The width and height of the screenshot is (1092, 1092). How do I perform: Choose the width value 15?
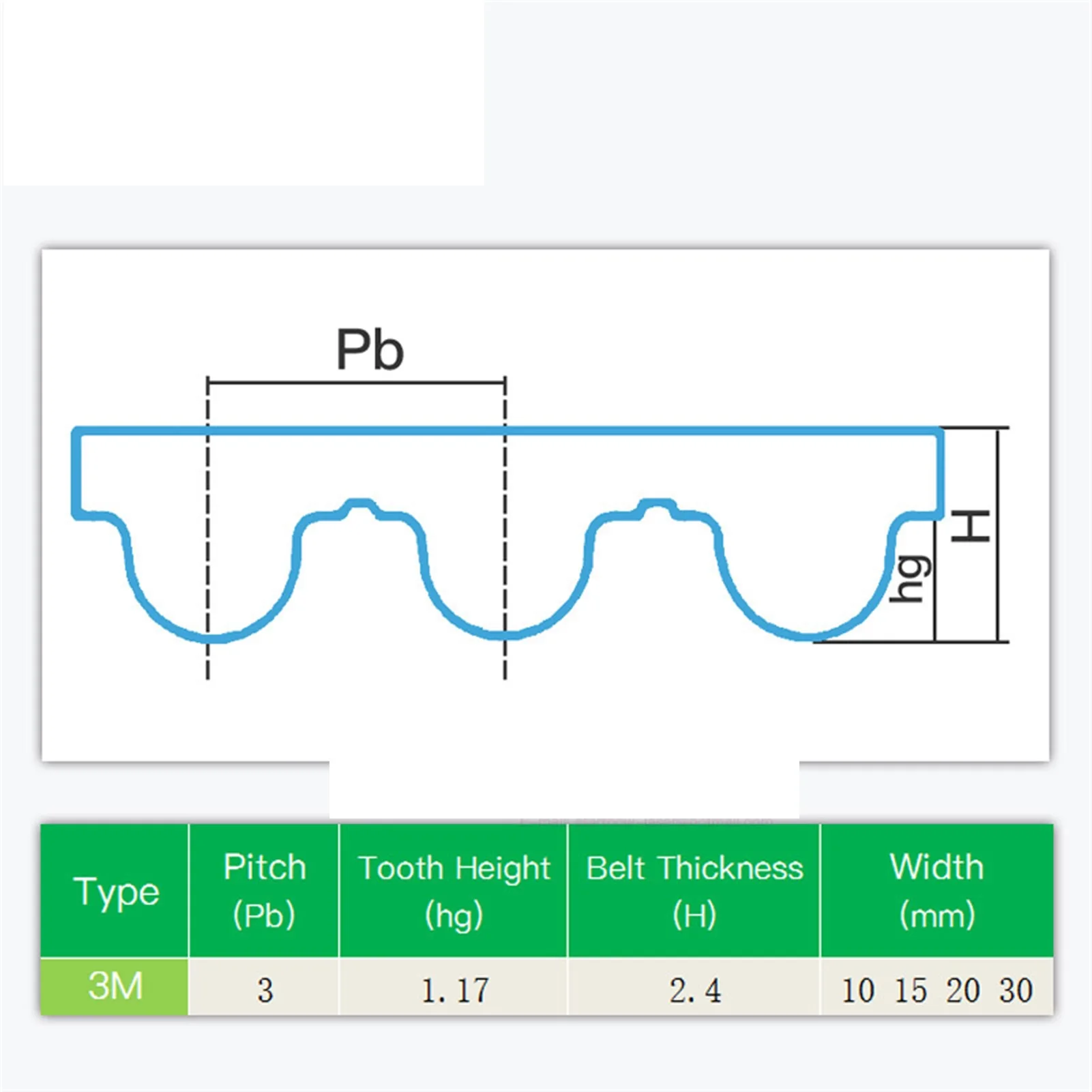tap(911, 990)
